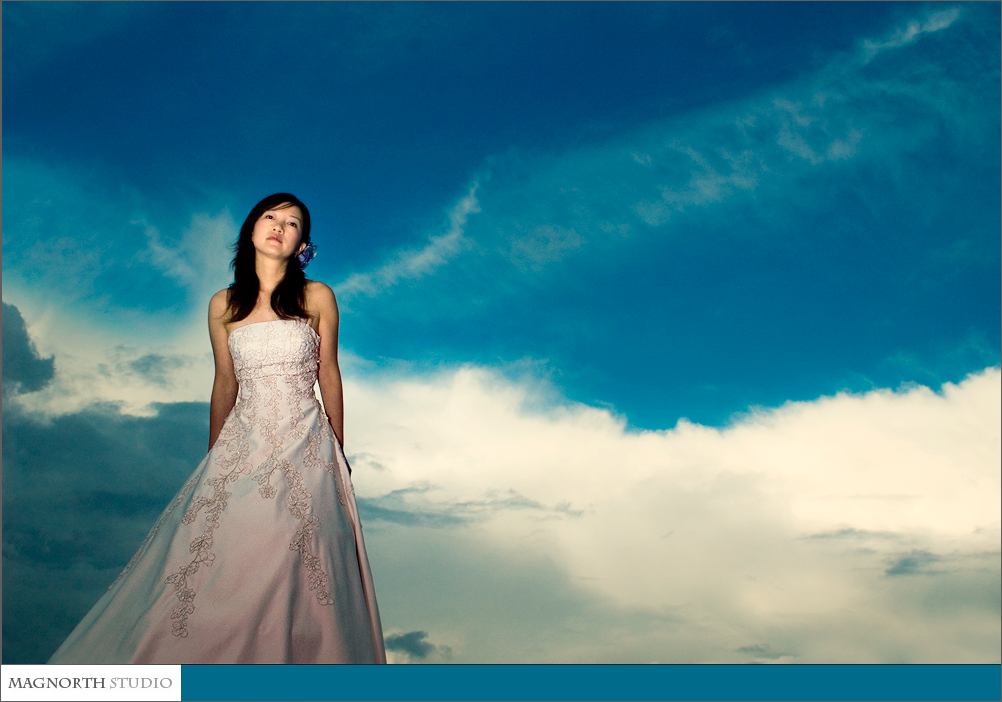Click the wispy cloud in top right corner
This screenshot has height=702, width=1002.
(910, 30)
